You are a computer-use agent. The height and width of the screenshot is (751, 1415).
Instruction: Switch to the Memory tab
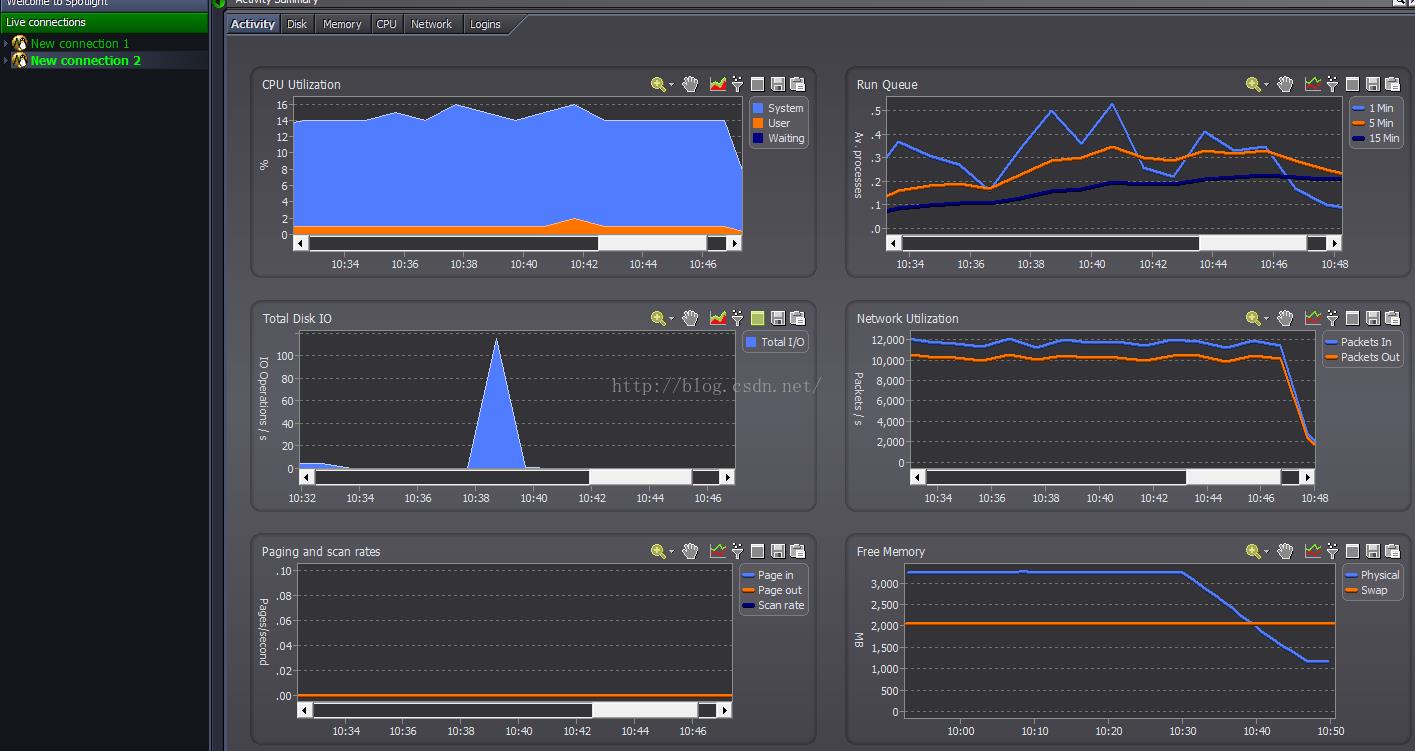click(342, 24)
